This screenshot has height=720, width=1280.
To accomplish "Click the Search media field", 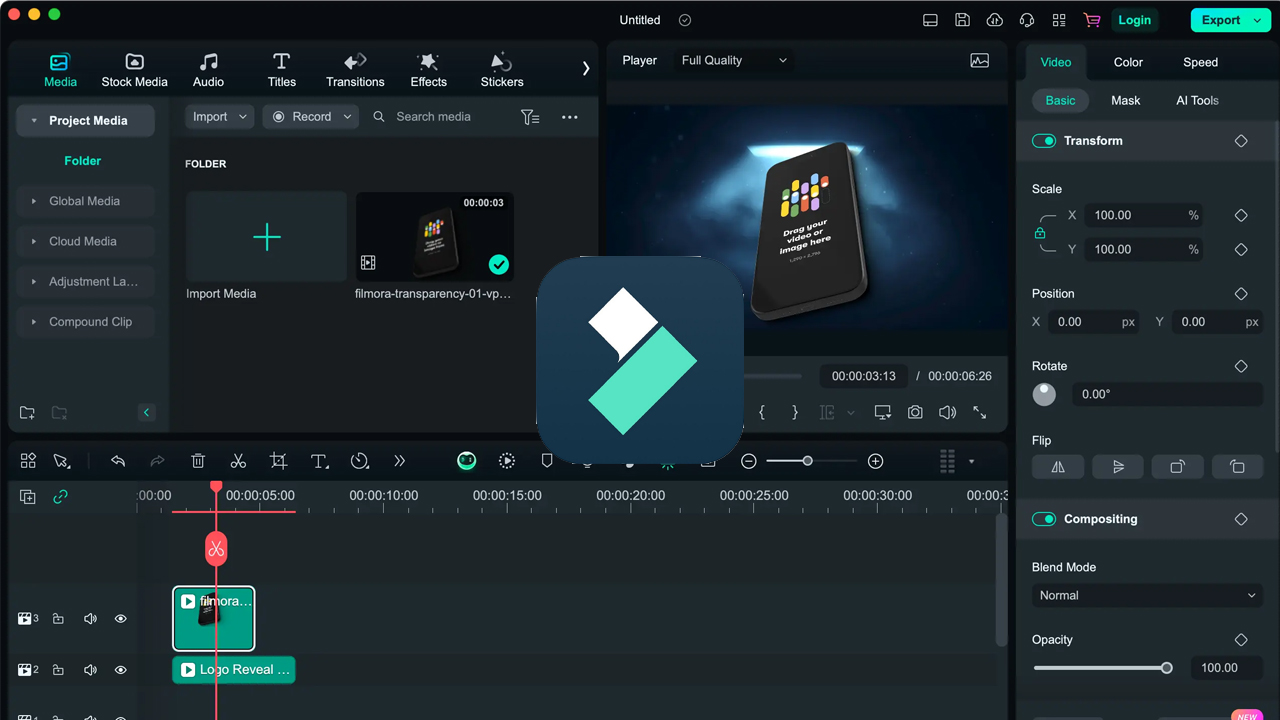I will 434,117.
